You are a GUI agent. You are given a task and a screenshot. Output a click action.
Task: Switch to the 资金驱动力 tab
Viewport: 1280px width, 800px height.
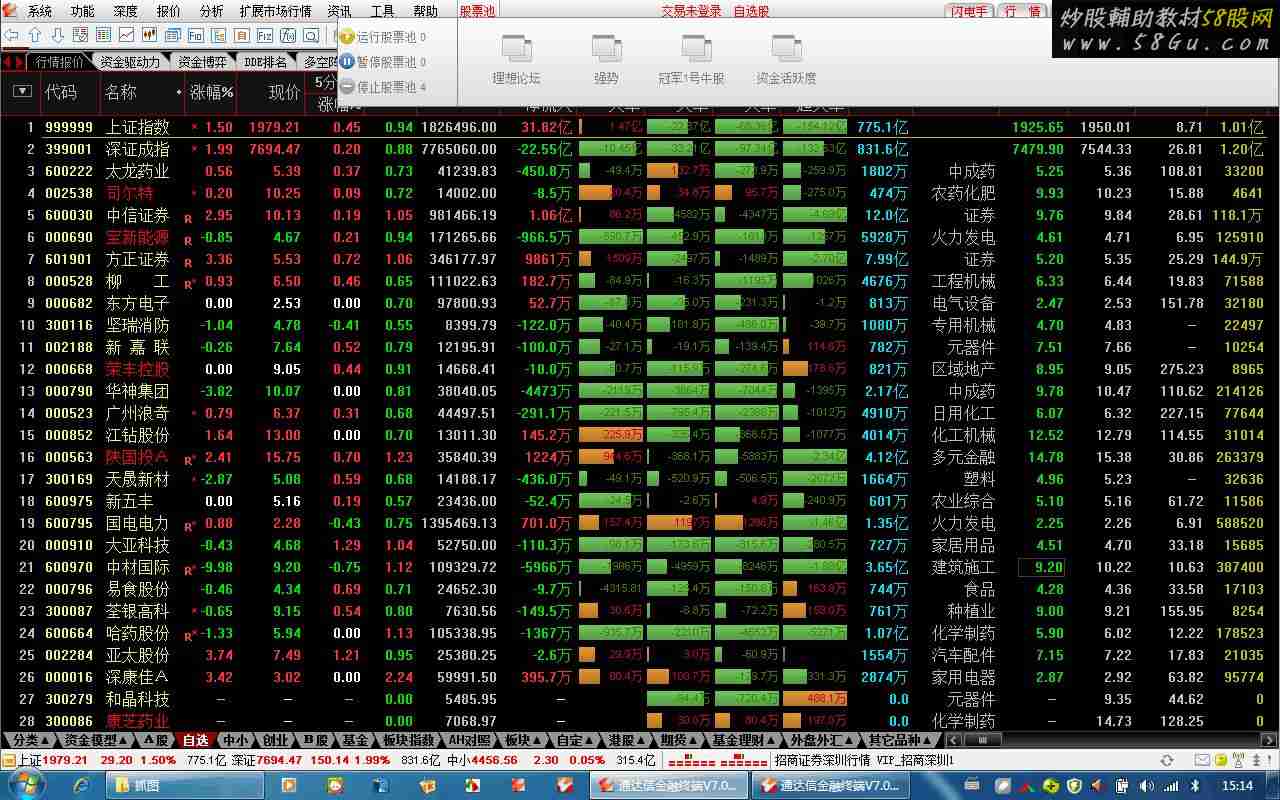(x=129, y=62)
